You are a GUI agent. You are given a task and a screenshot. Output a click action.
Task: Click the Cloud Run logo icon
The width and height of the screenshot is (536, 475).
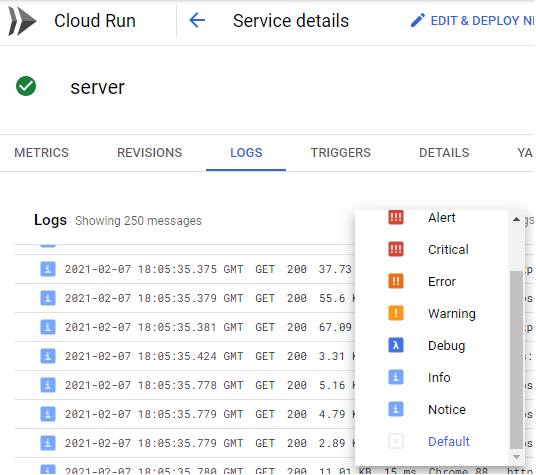pos(22,21)
